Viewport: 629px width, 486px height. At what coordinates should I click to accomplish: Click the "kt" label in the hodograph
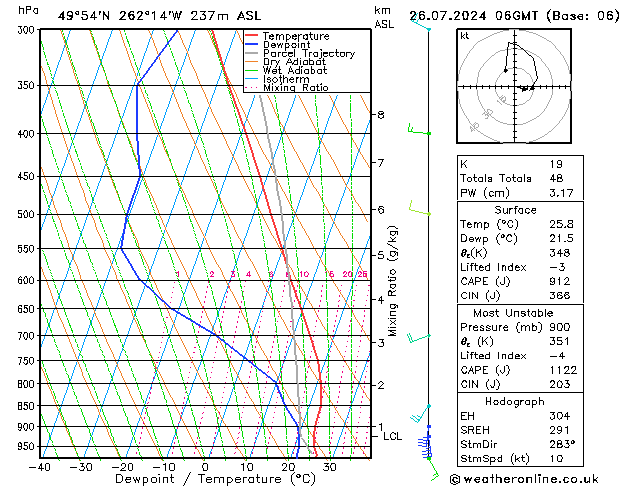tap(465, 36)
